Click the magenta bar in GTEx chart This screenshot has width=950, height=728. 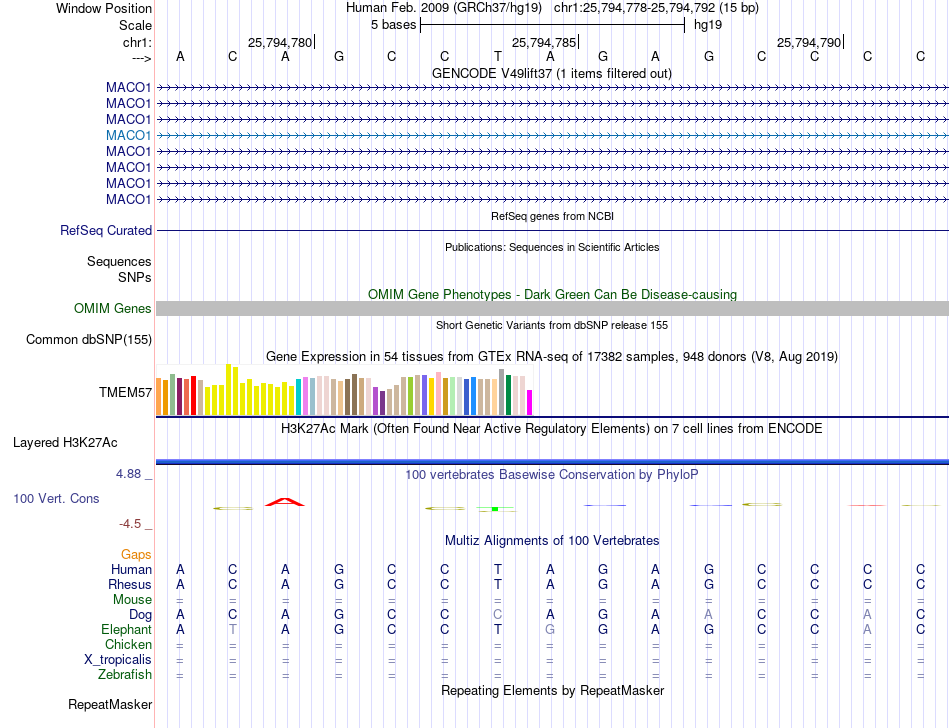[x=530, y=403]
